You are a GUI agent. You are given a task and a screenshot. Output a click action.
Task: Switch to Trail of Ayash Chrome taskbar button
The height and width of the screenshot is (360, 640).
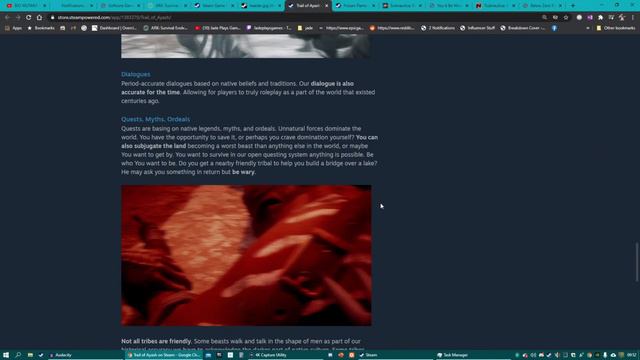[164, 355]
